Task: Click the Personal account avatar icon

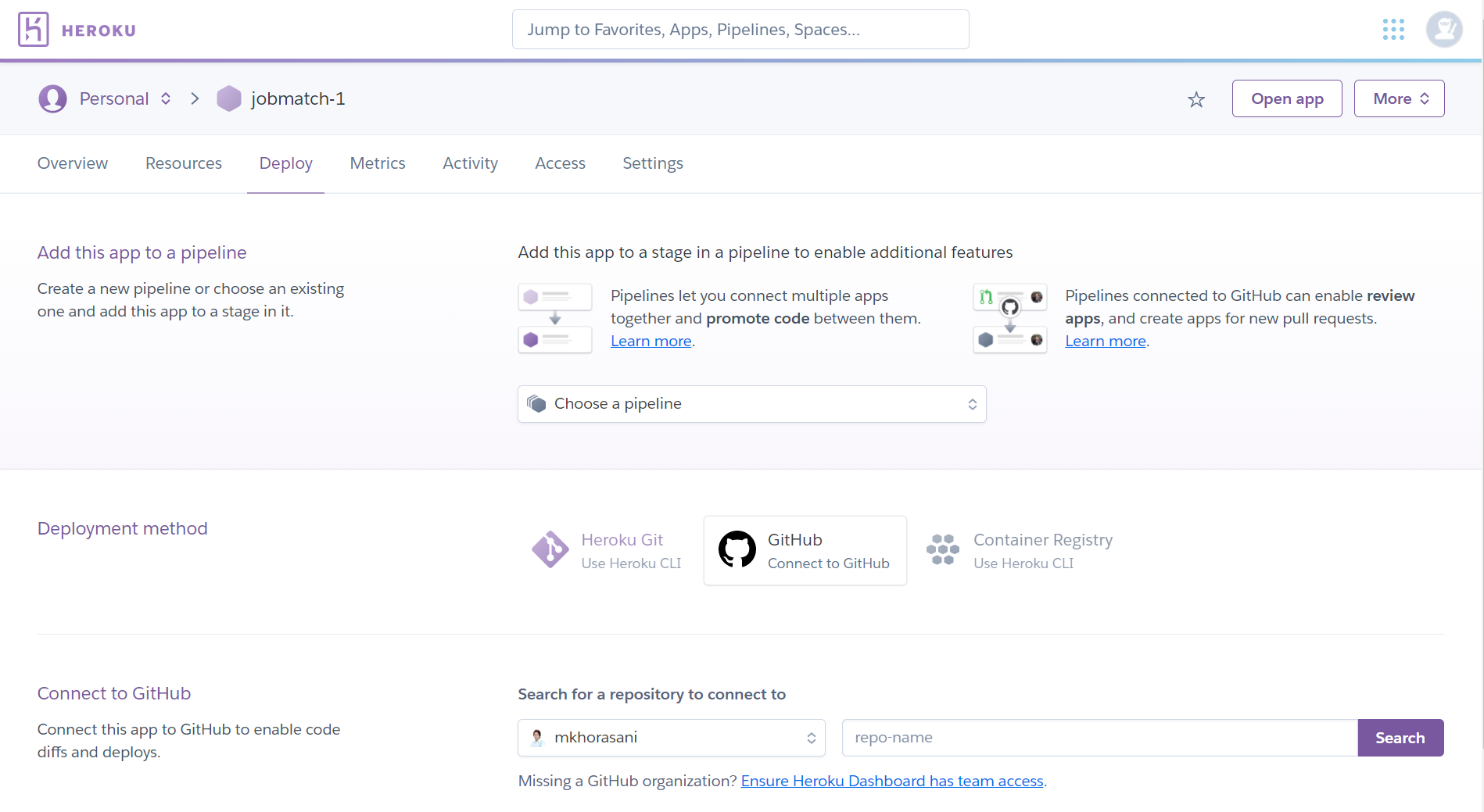Action: coord(52,98)
